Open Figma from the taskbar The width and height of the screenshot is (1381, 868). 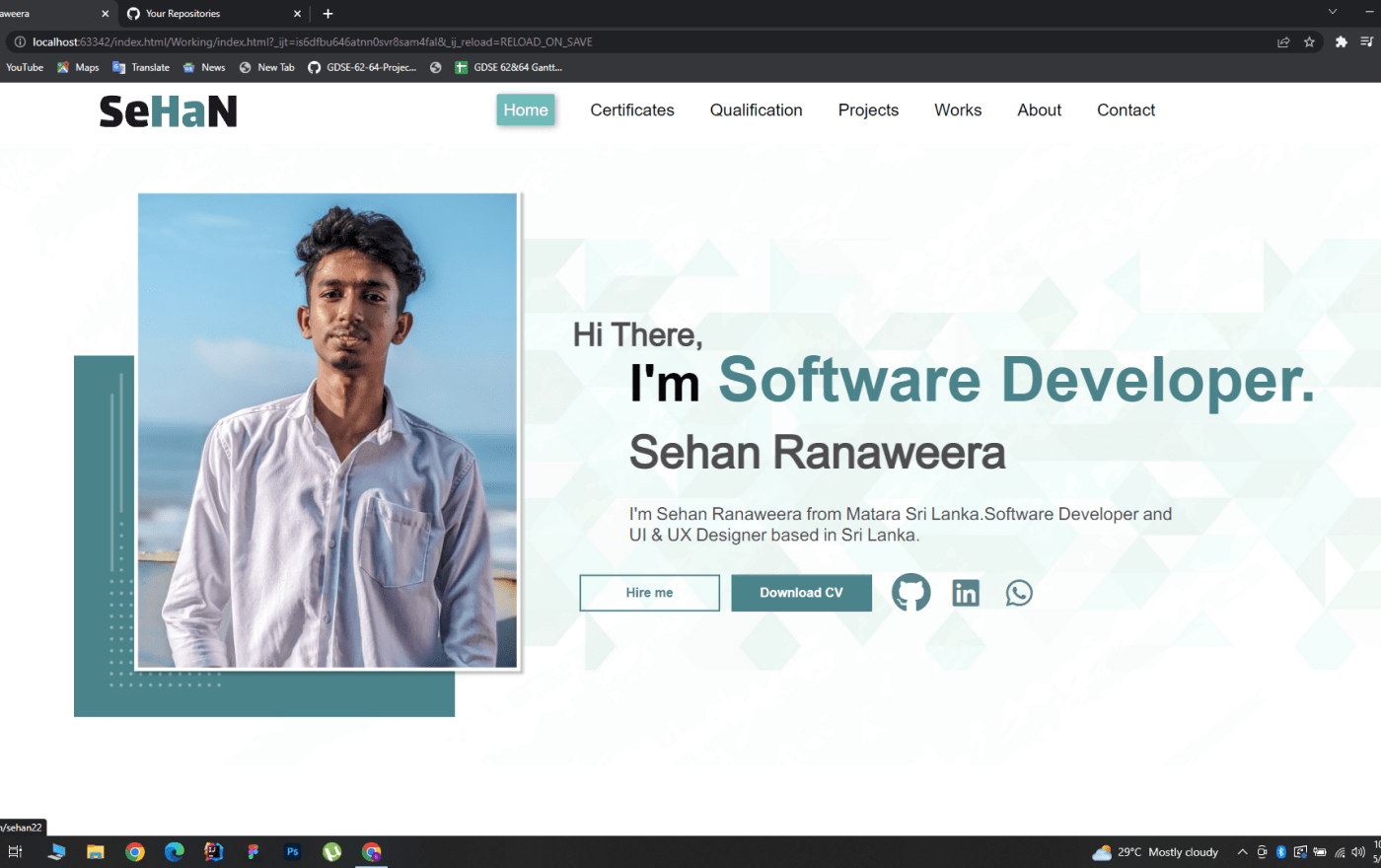click(254, 852)
